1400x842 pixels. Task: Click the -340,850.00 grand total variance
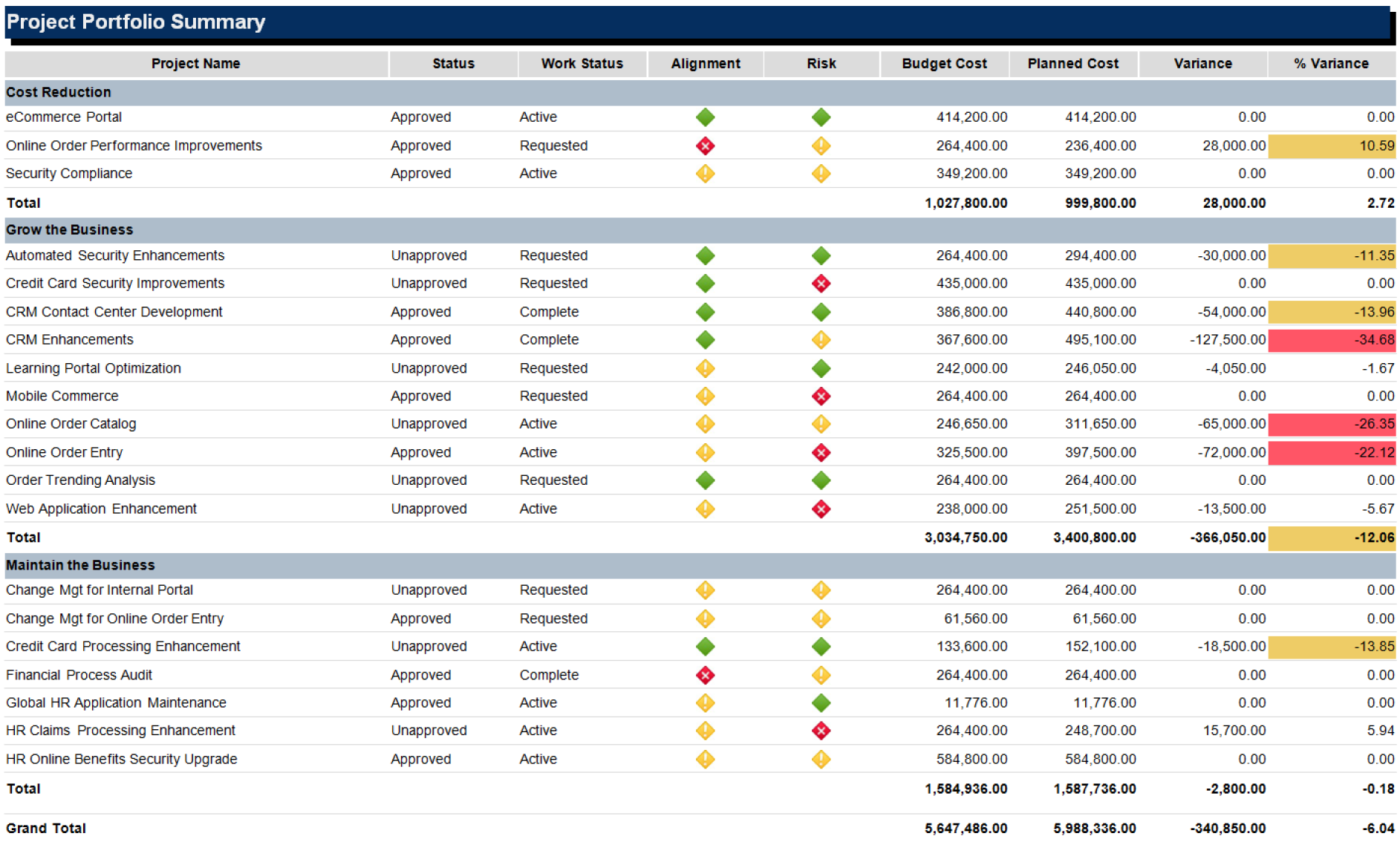click(x=1228, y=829)
